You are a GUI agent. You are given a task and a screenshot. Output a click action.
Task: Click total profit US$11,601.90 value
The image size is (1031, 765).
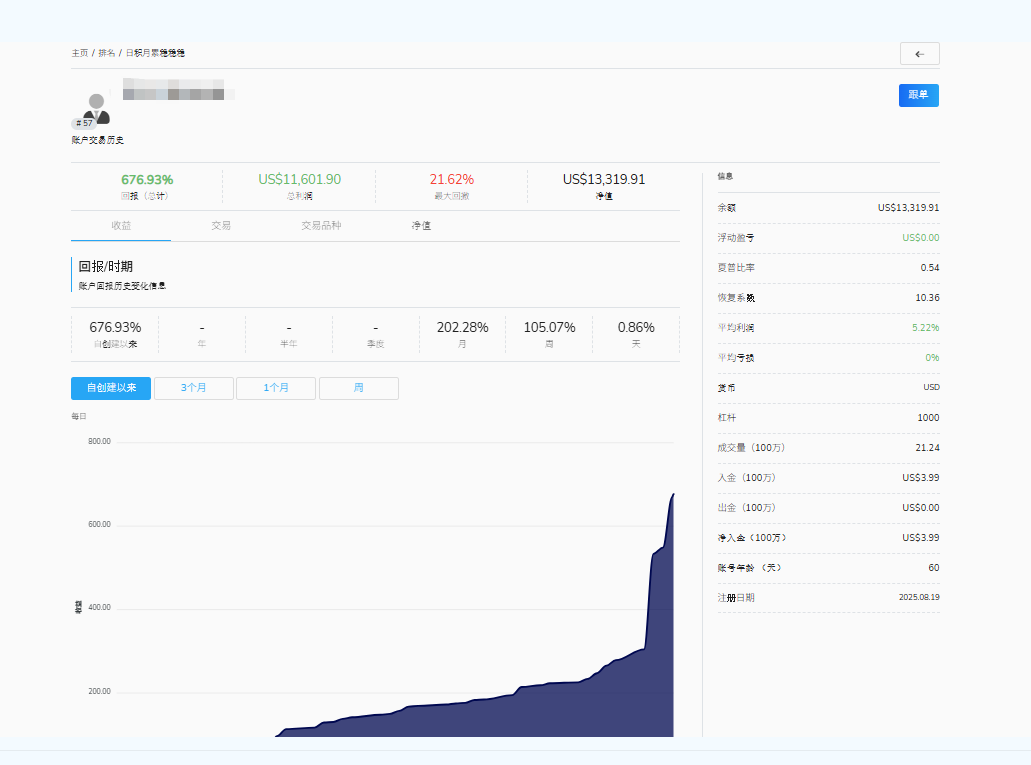click(299, 179)
